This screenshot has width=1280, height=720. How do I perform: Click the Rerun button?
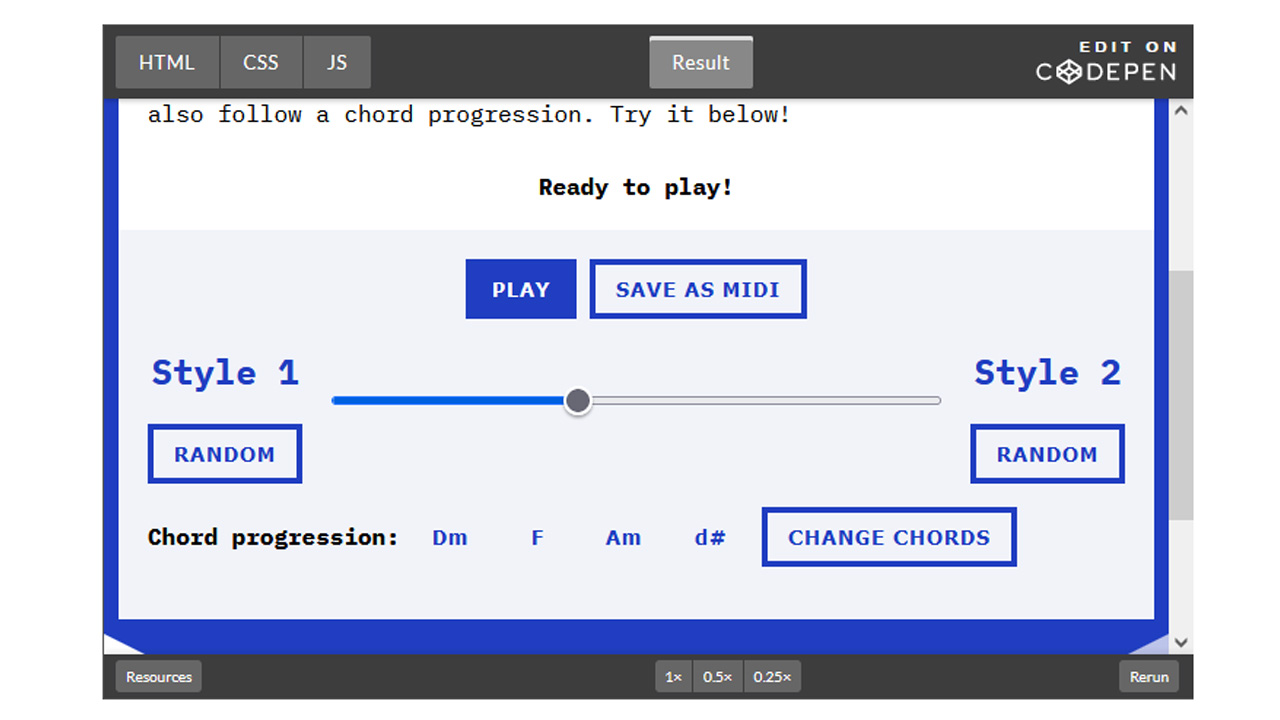[1149, 677]
